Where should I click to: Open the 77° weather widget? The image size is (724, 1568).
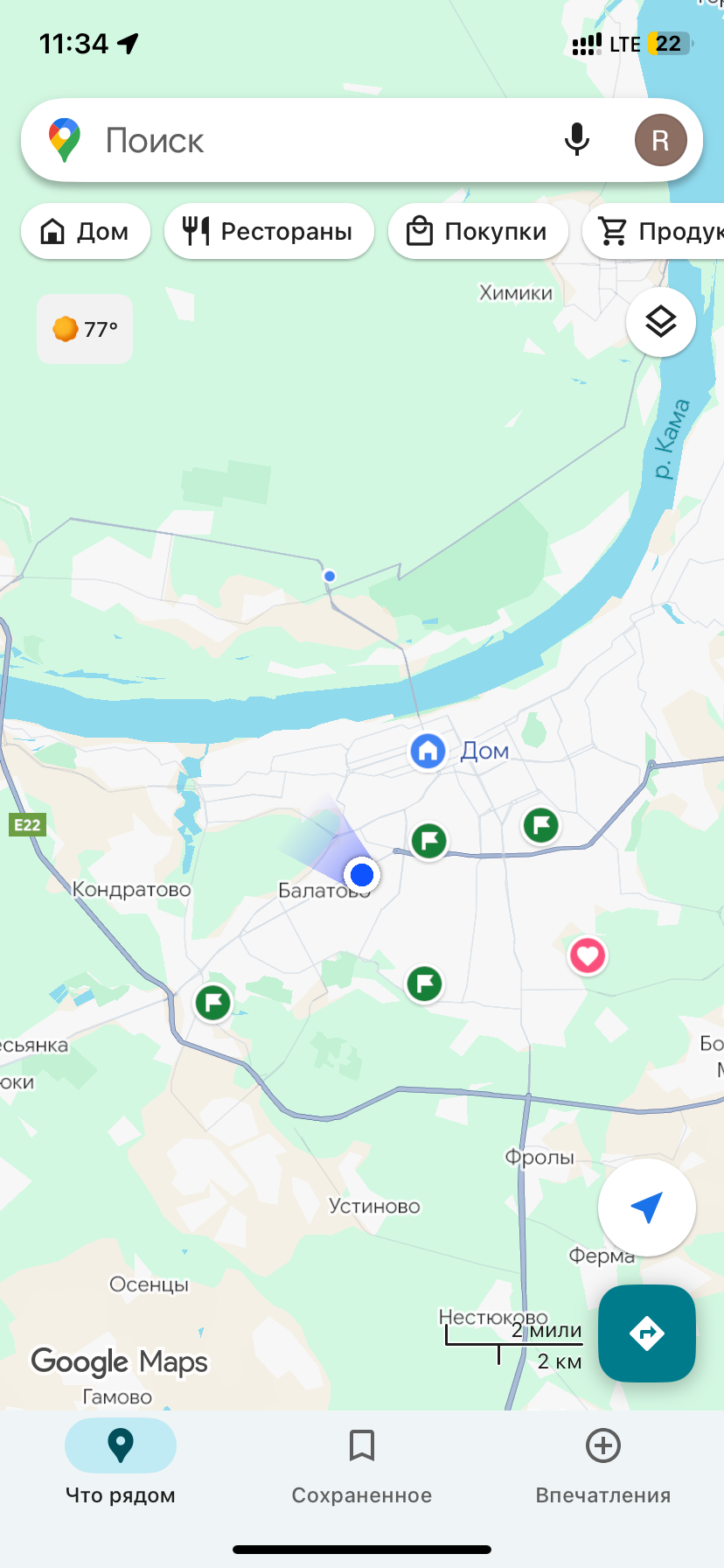(x=85, y=329)
